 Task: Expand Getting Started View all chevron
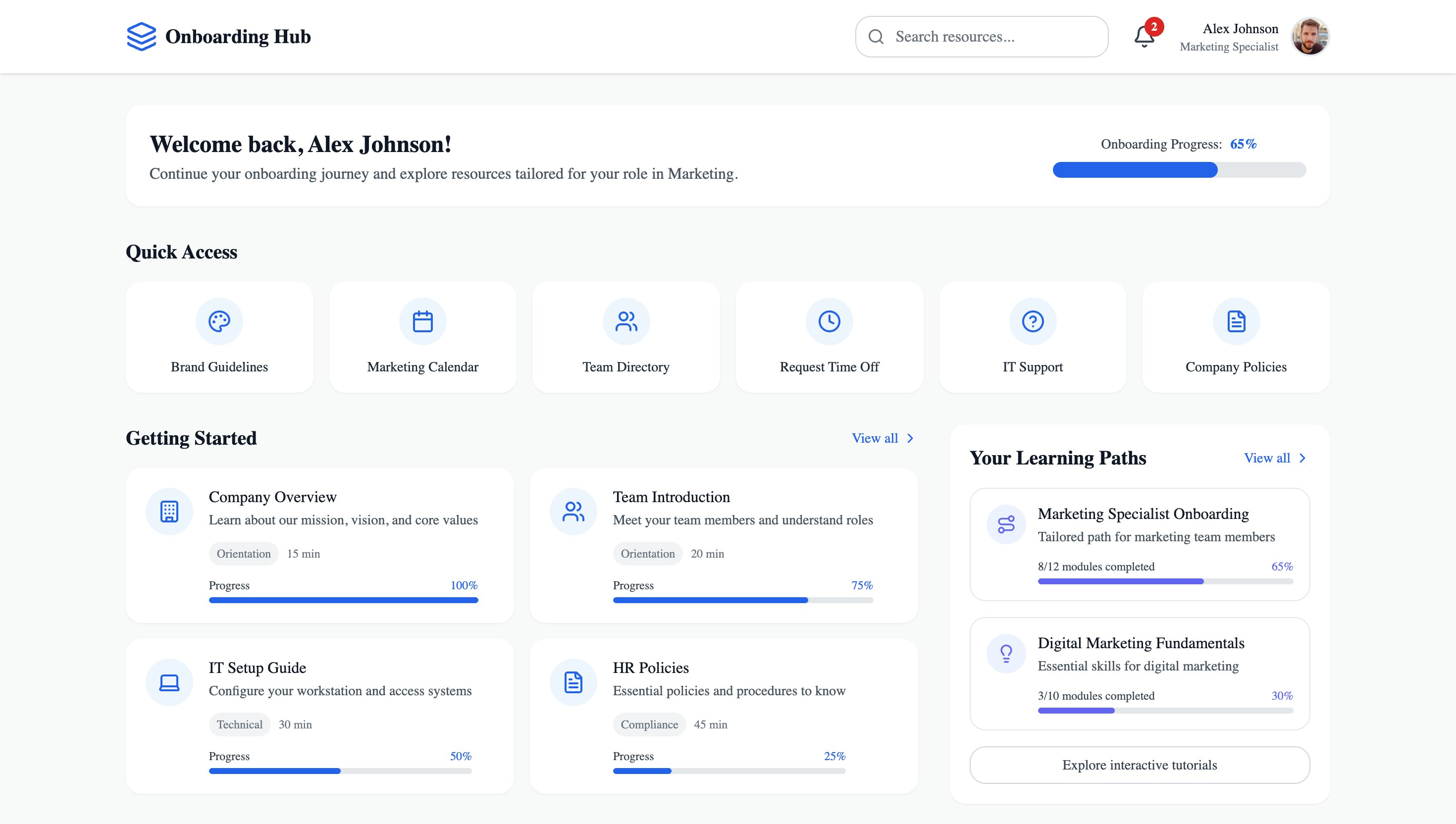pos(910,439)
